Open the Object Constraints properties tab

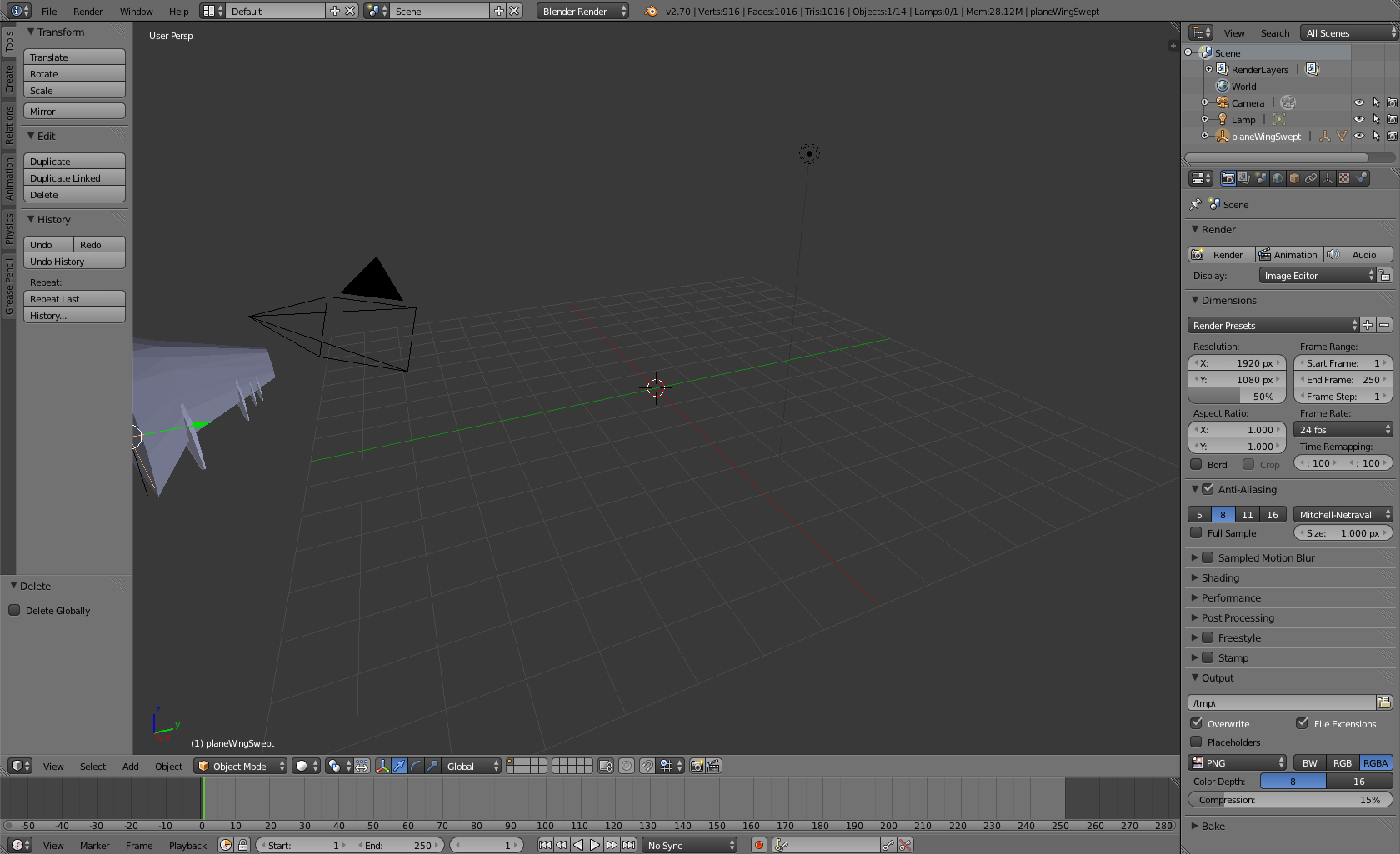[1311, 178]
